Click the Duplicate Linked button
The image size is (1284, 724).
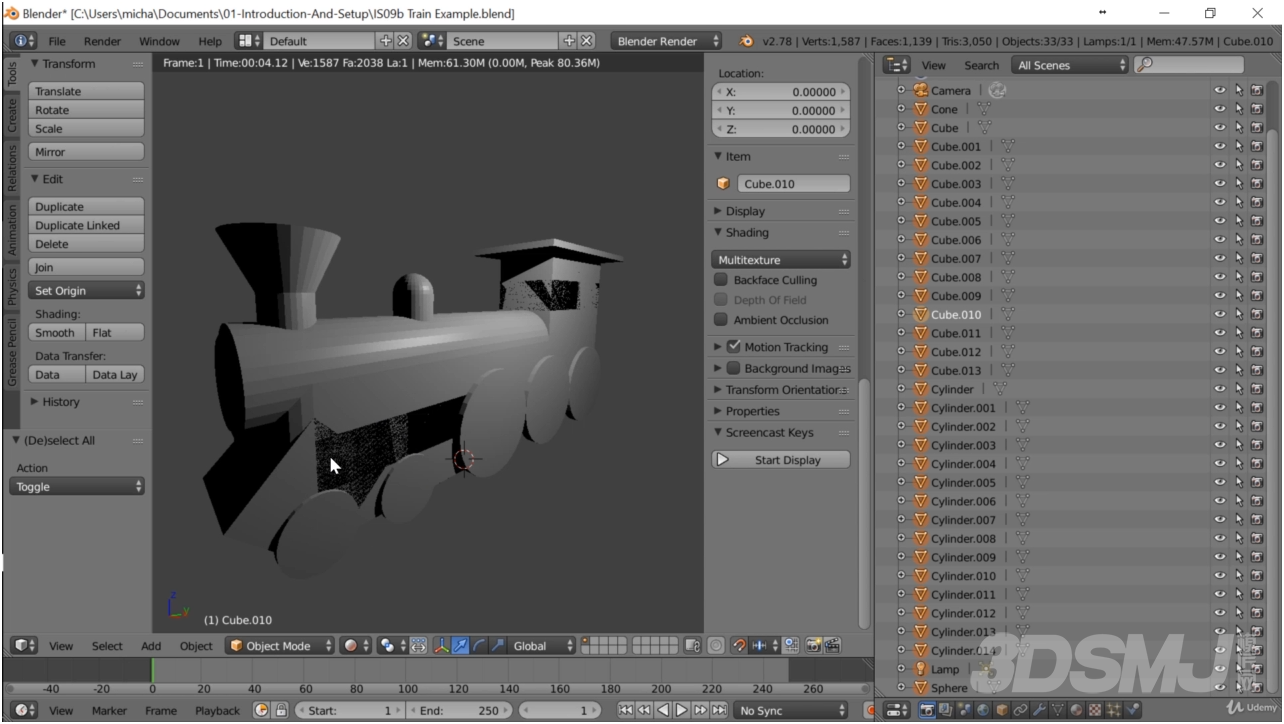click(x=87, y=225)
